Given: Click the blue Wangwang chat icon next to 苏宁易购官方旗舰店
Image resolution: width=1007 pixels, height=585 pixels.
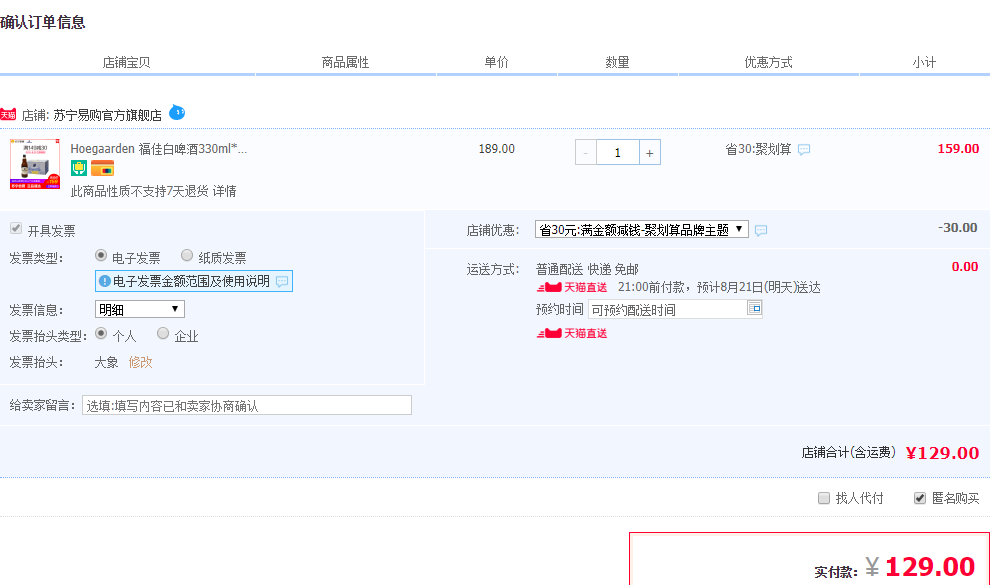Looking at the screenshot, I should (177, 113).
